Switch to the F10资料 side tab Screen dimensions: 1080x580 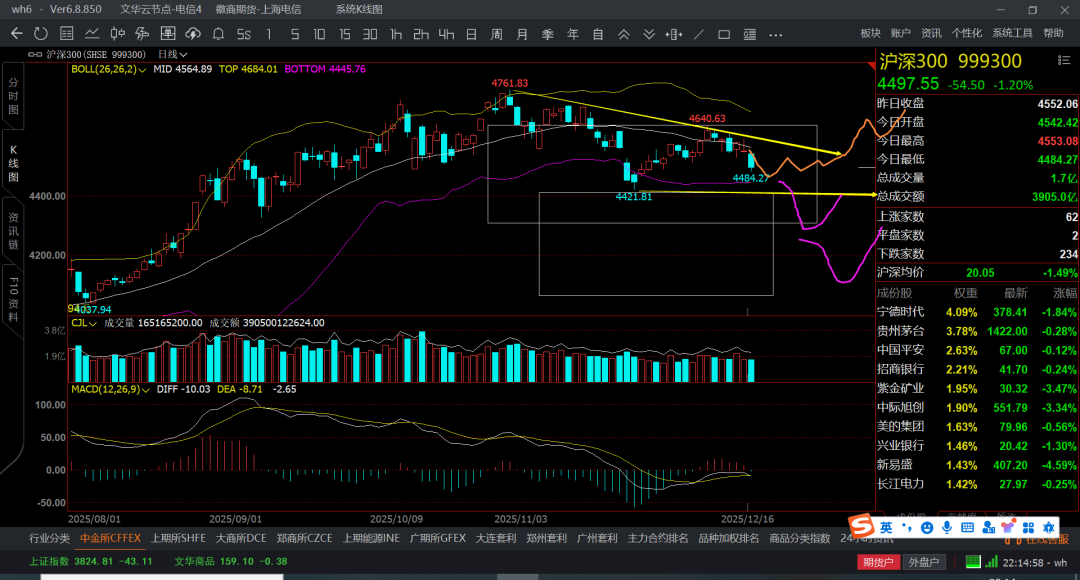point(13,300)
